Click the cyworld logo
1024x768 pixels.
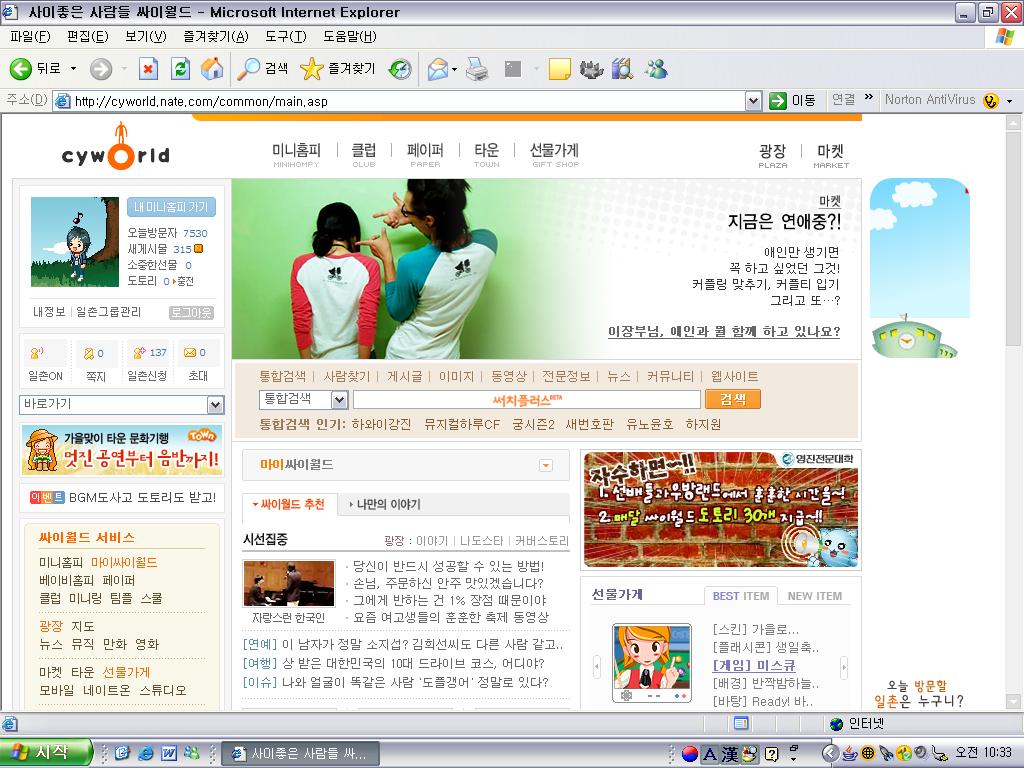pos(116,148)
